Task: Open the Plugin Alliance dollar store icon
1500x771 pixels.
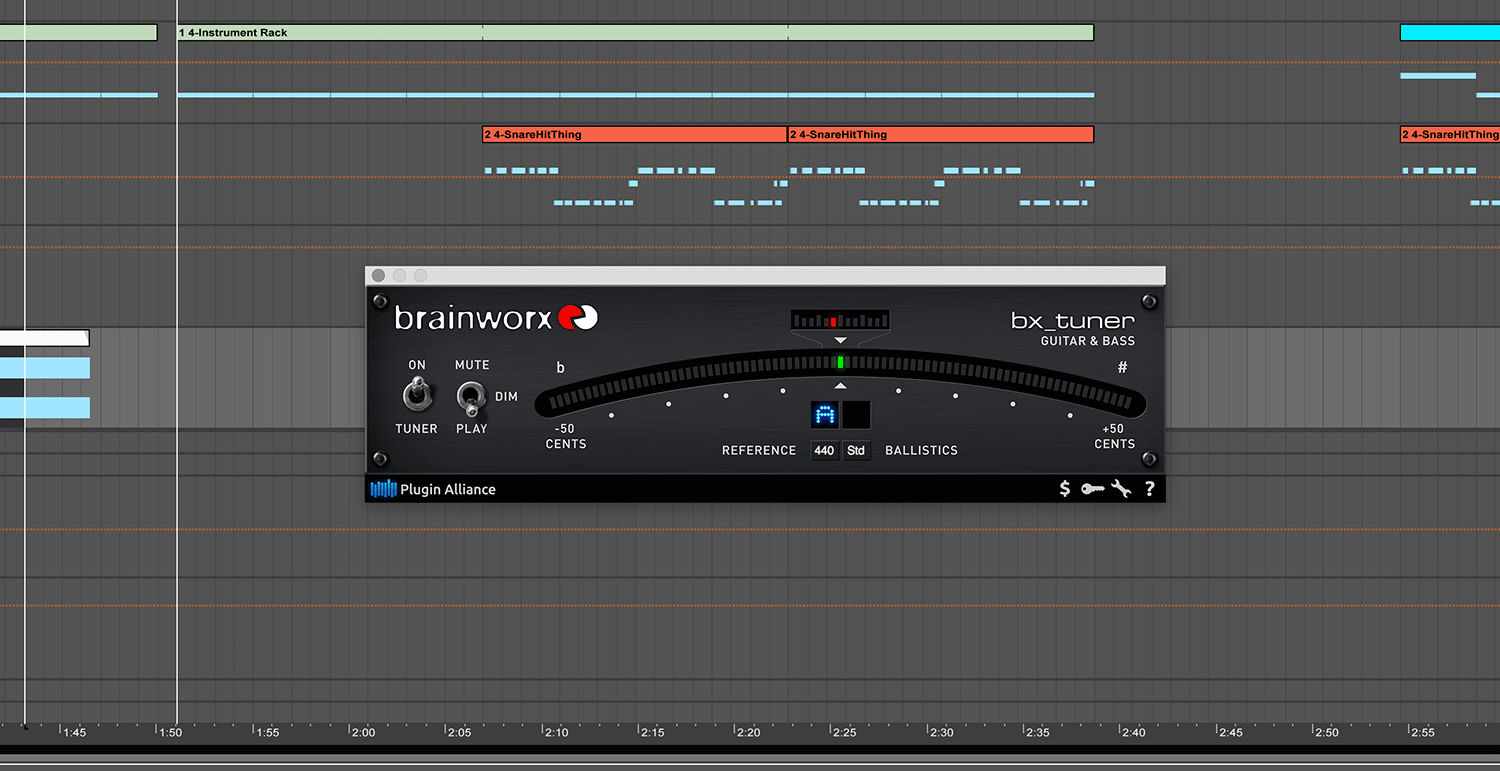Action: [1065, 489]
